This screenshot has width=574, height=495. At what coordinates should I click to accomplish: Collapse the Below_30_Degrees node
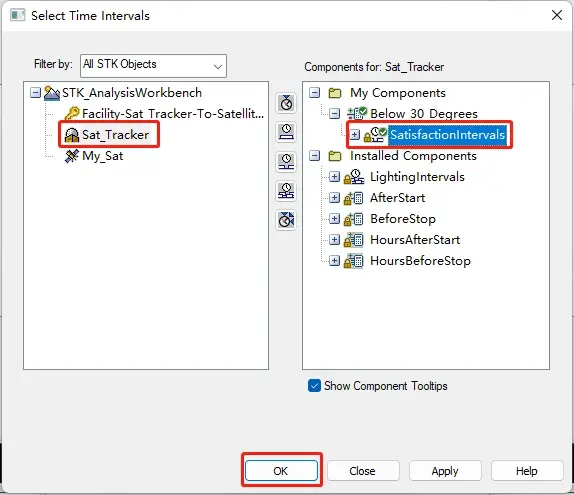coord(334,114)
